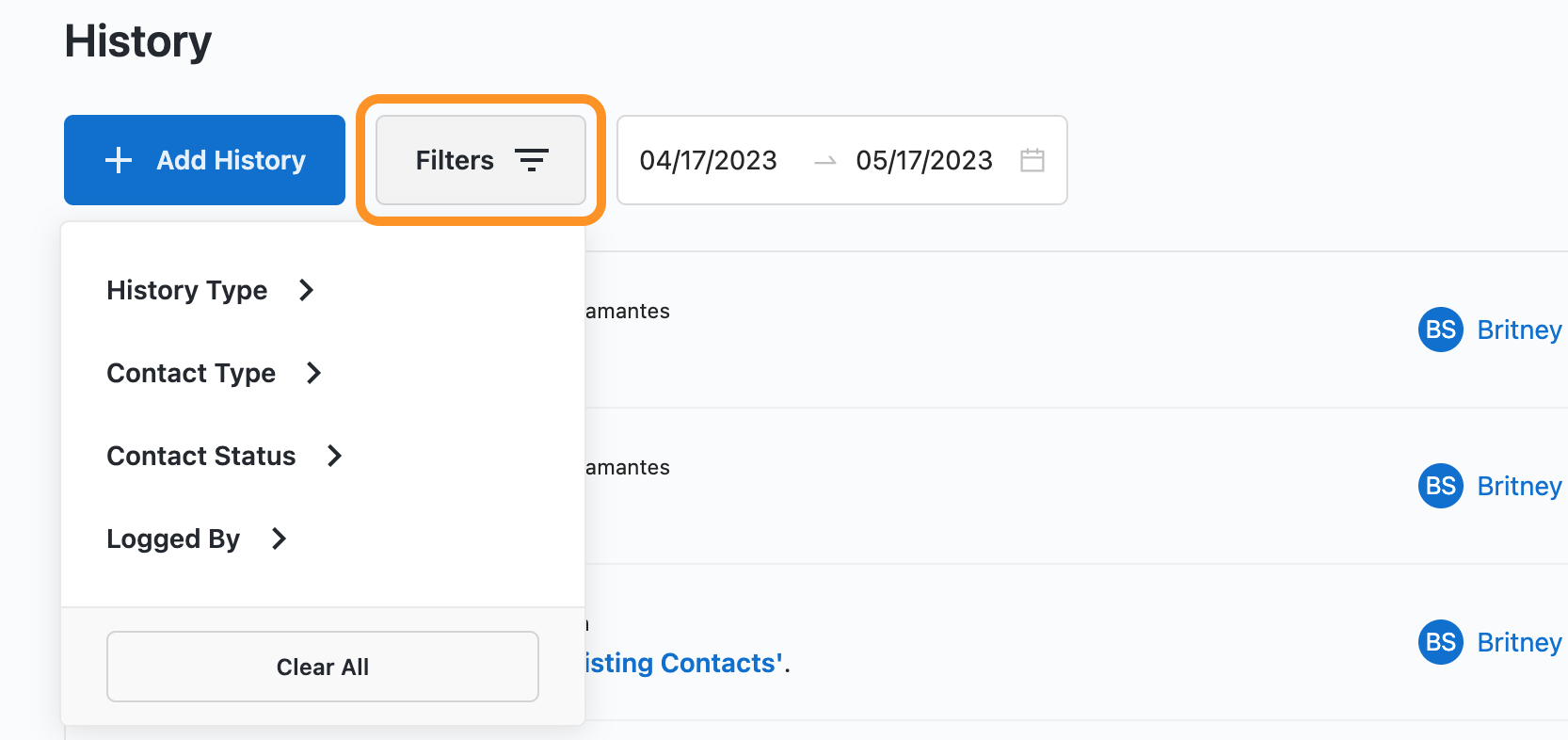The width and height of the screenshot is (1568, 740).
Task: Click the Add History button
Action: click(x=204, y=160)
